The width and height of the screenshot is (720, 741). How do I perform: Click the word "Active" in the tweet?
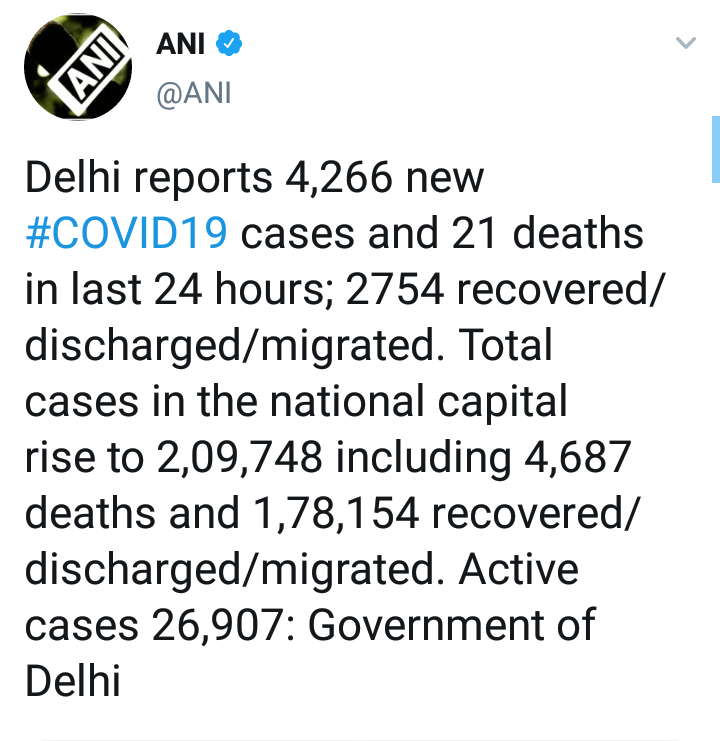click(518, 570)
